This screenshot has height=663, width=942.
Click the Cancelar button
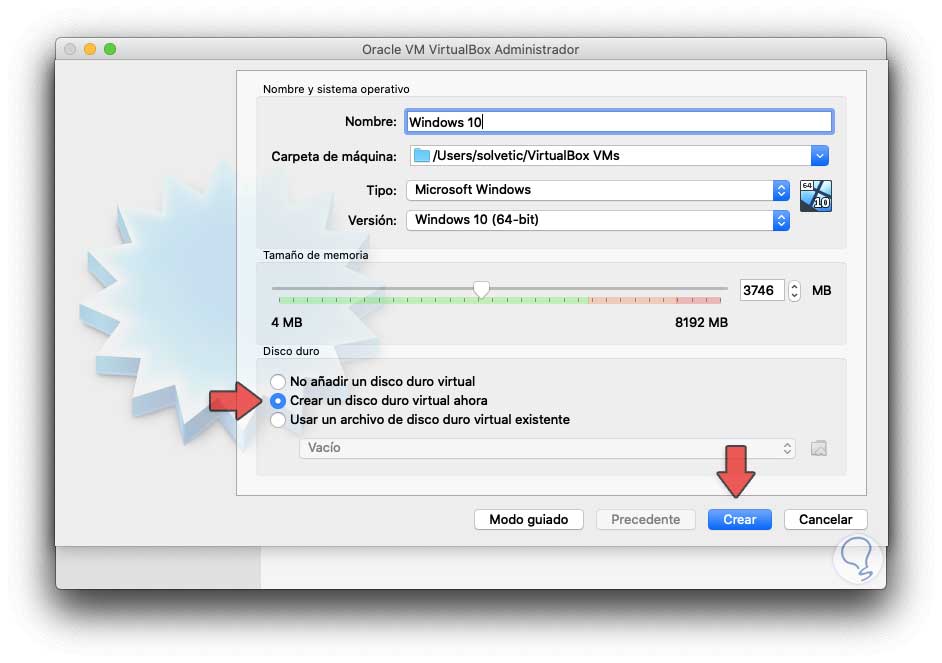tap(825, 519)
